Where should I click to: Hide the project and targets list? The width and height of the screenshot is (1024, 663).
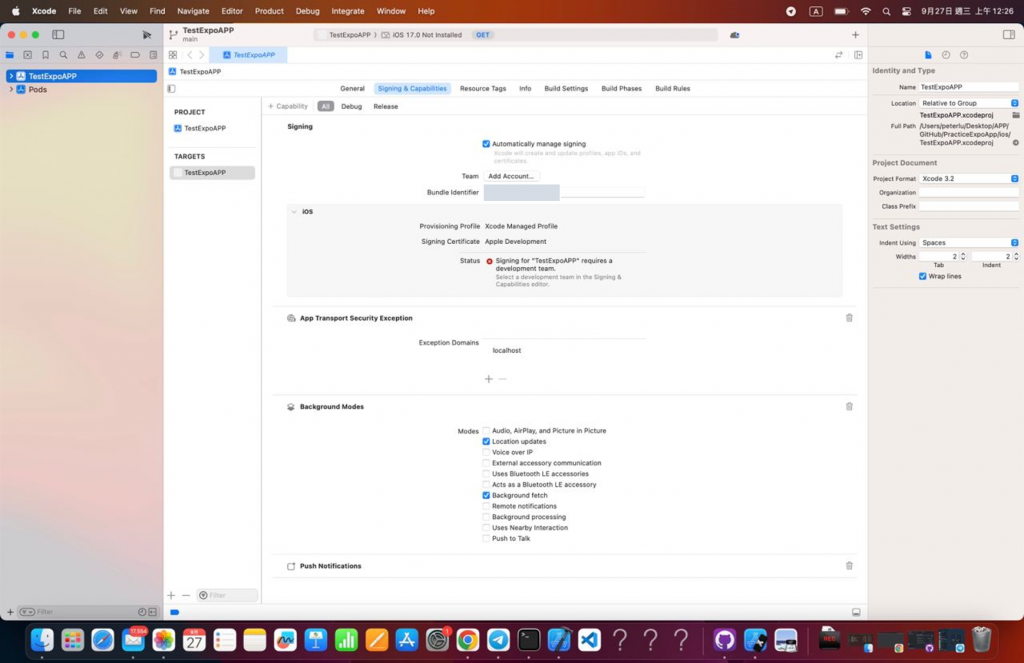[x=171, y=89]
